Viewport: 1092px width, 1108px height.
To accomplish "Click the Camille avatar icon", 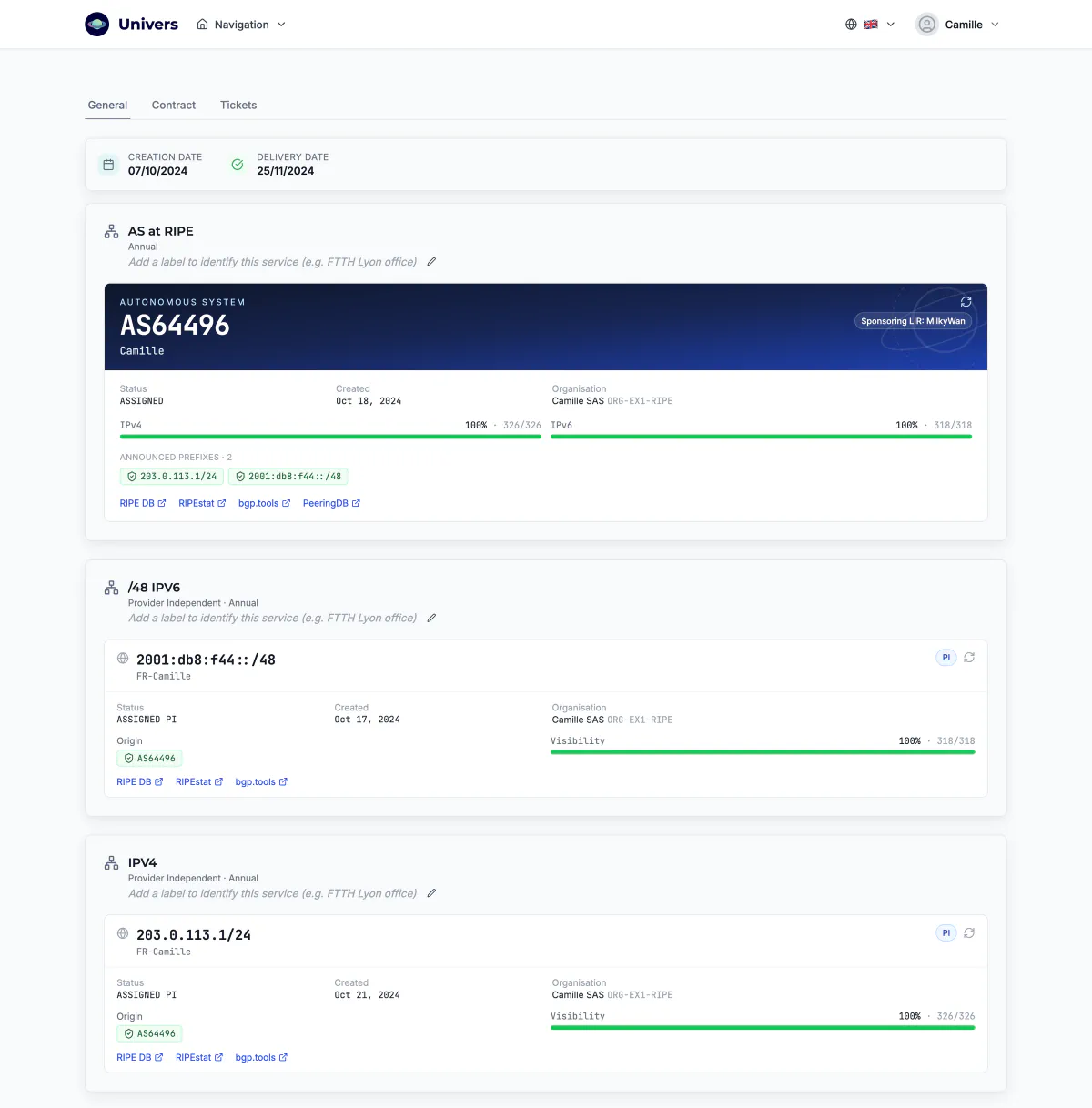I will pyautogui.click(x=926, y=25).
